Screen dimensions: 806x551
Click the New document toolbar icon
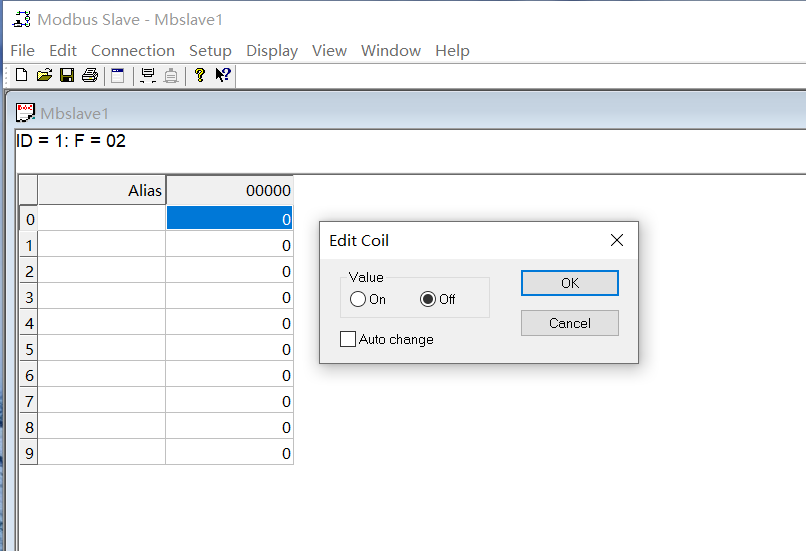point(21,75)
